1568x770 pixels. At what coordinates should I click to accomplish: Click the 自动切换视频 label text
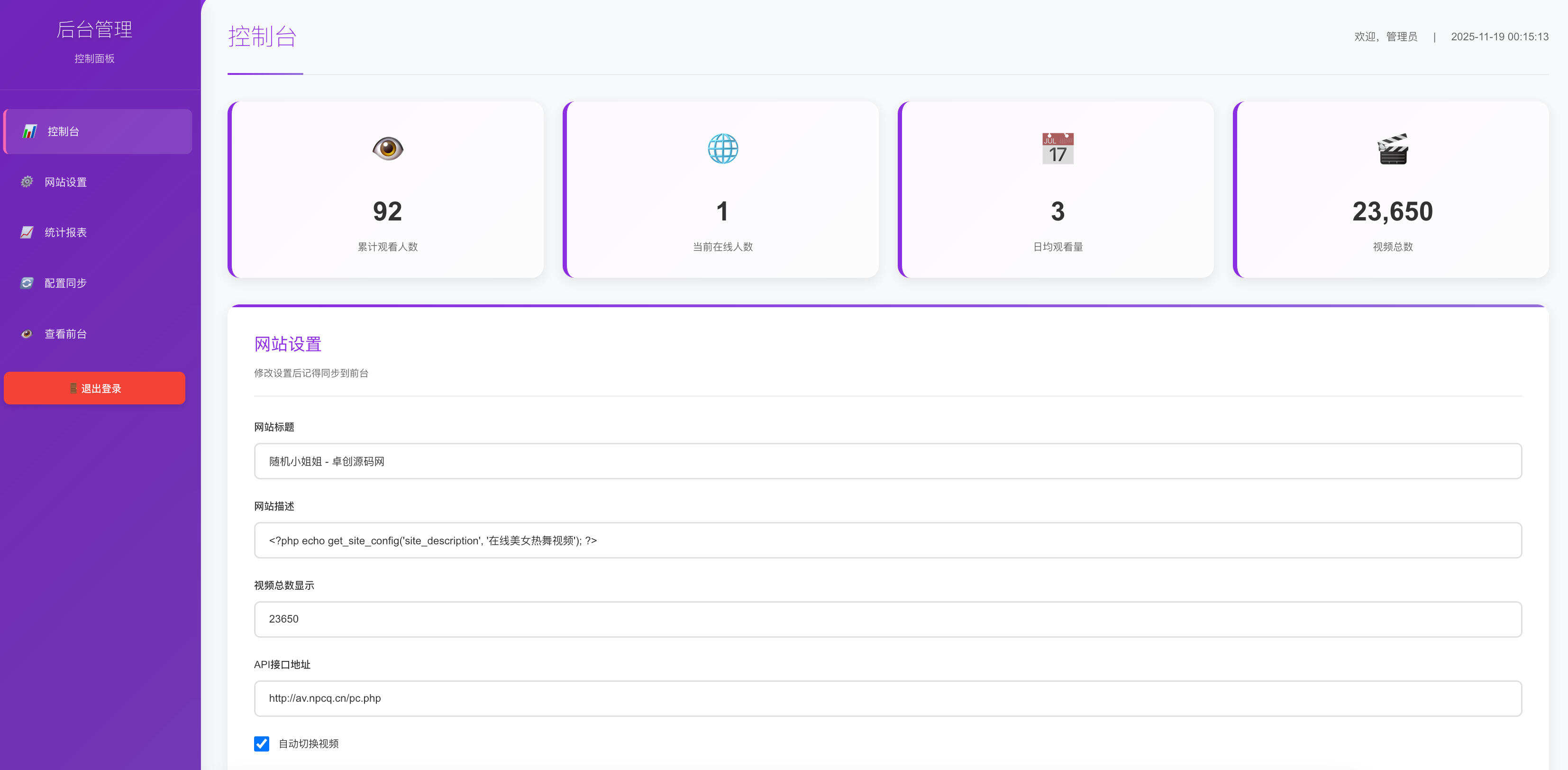pos(309,744)
